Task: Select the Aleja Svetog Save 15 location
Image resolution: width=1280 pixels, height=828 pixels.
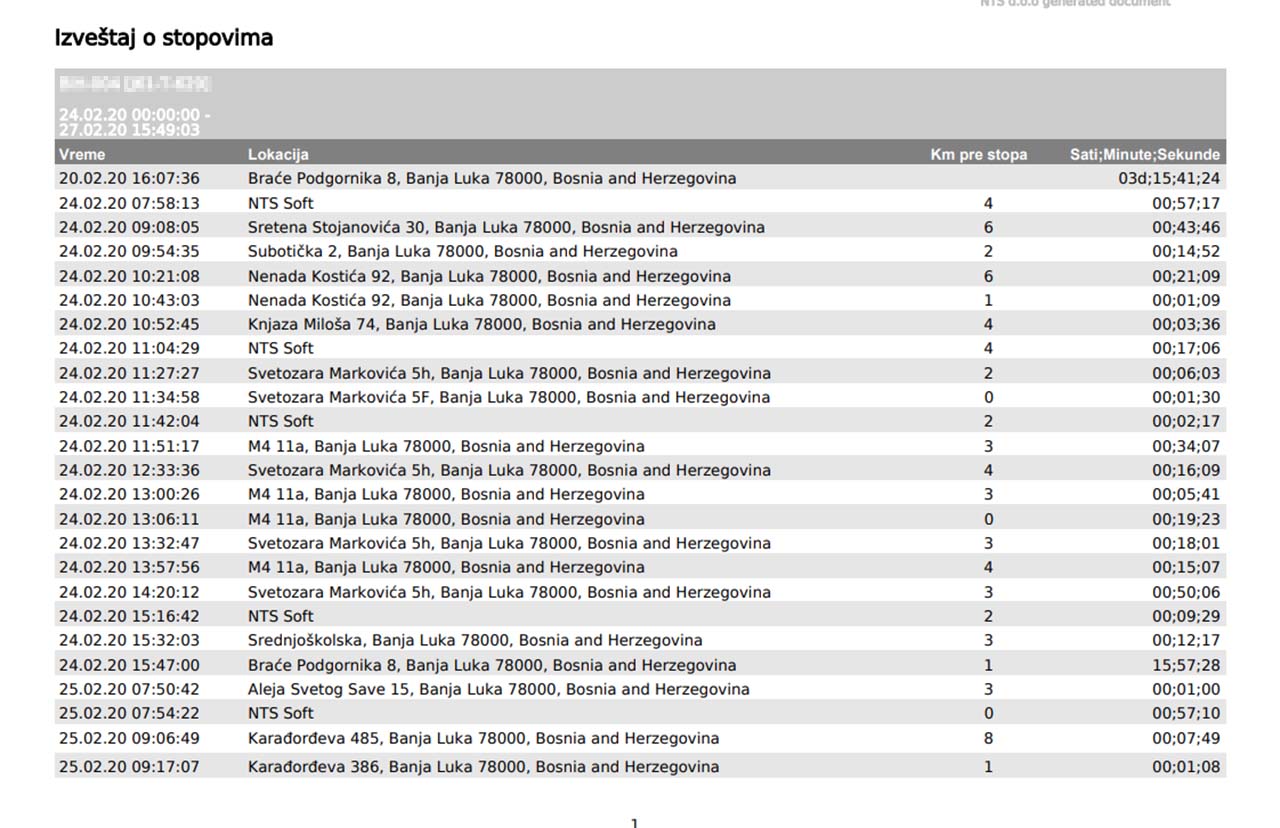Action: 498,689
